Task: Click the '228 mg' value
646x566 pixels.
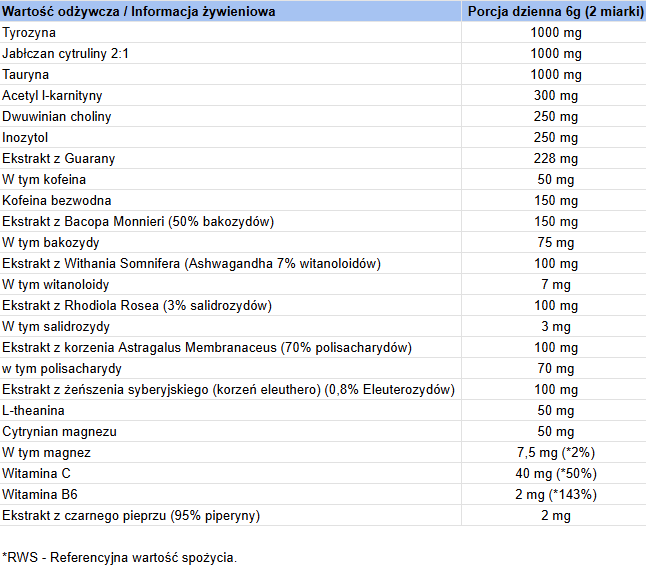Action: pos(556,159)
